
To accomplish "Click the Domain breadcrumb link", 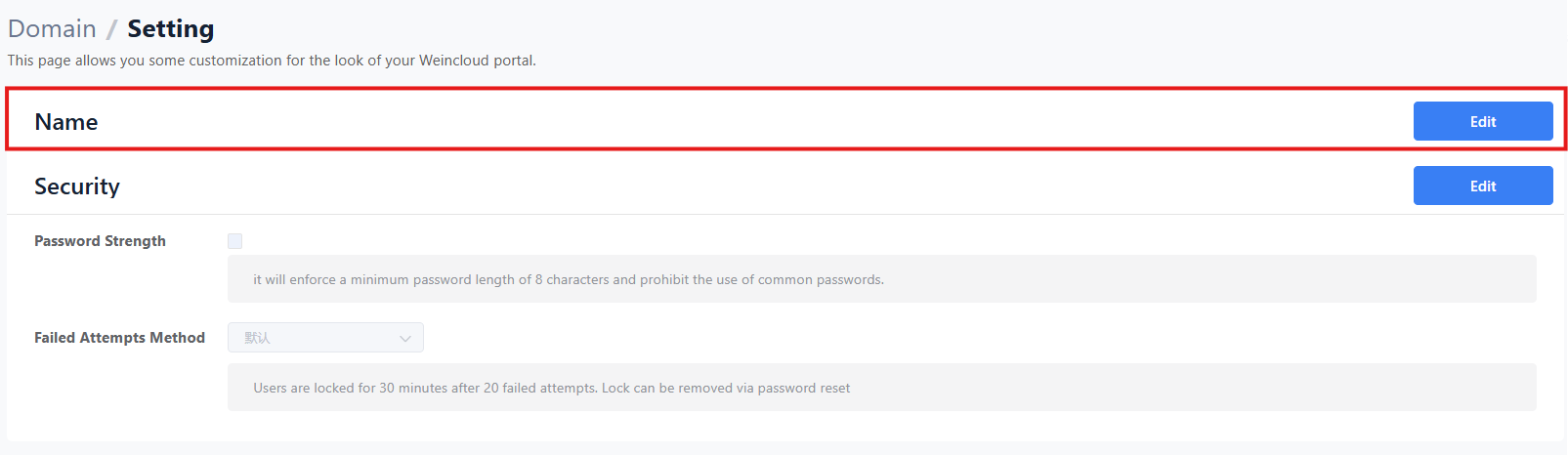I will coord(52,29).
